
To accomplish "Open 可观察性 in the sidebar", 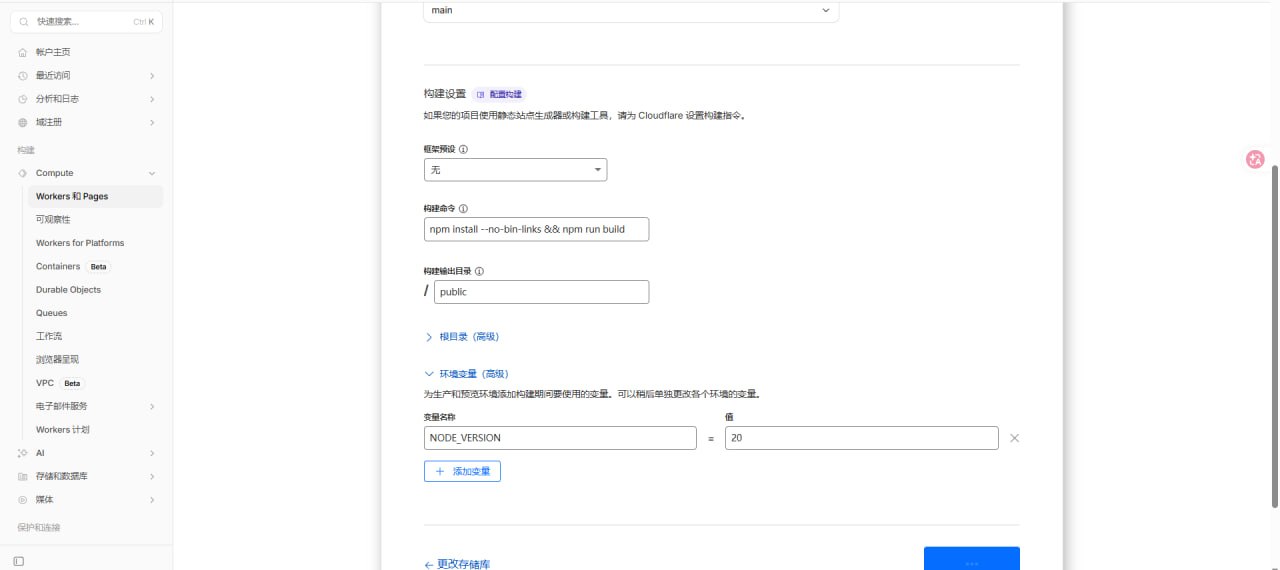I will point(53,219).
